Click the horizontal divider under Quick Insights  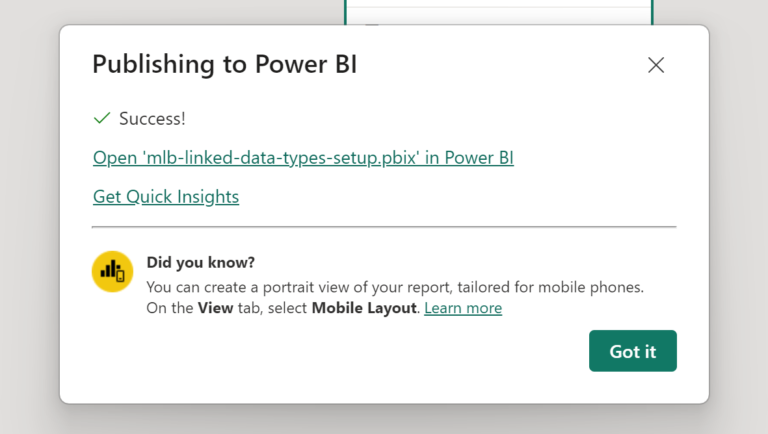[x=384, y=227]
